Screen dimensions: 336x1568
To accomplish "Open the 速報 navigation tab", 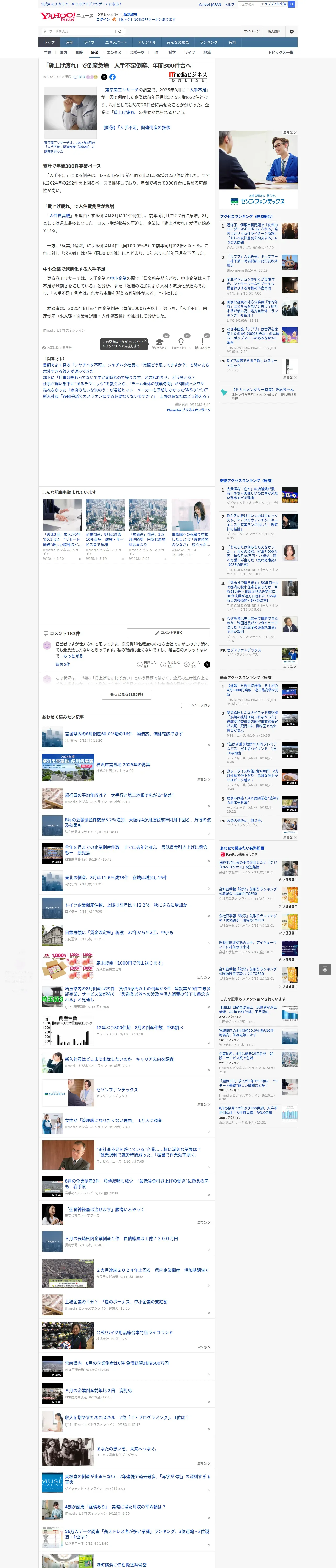I will (69, 43).
